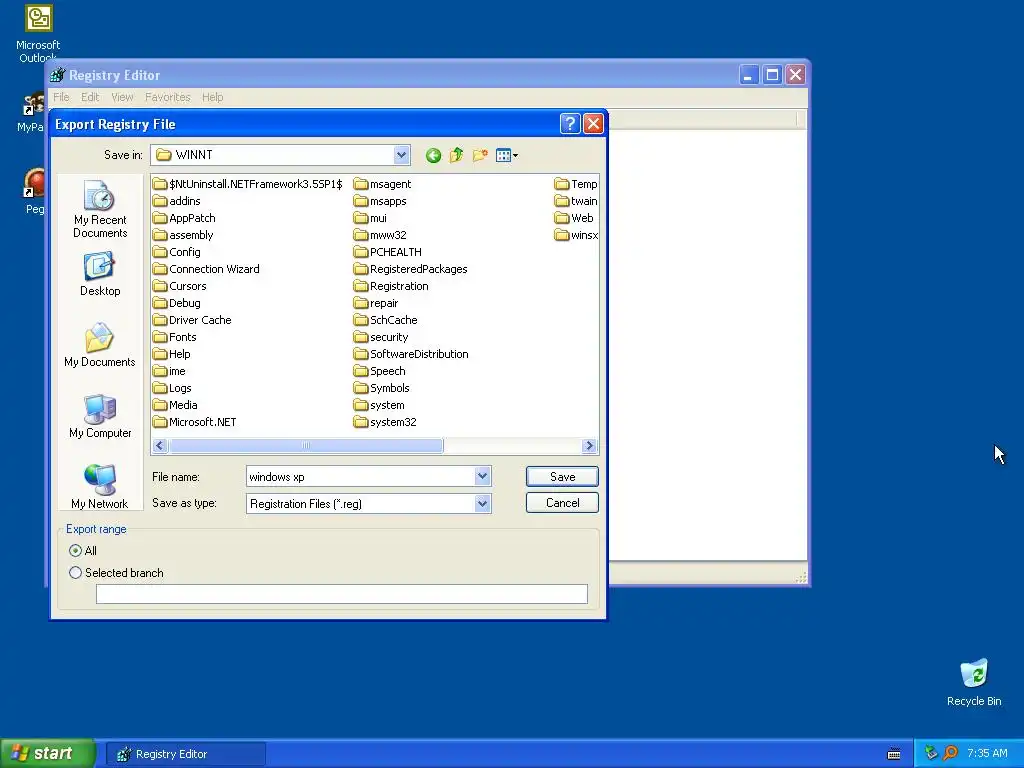Jump to Desktop in places bar
1024x768 pixels.
click(100, 275)
